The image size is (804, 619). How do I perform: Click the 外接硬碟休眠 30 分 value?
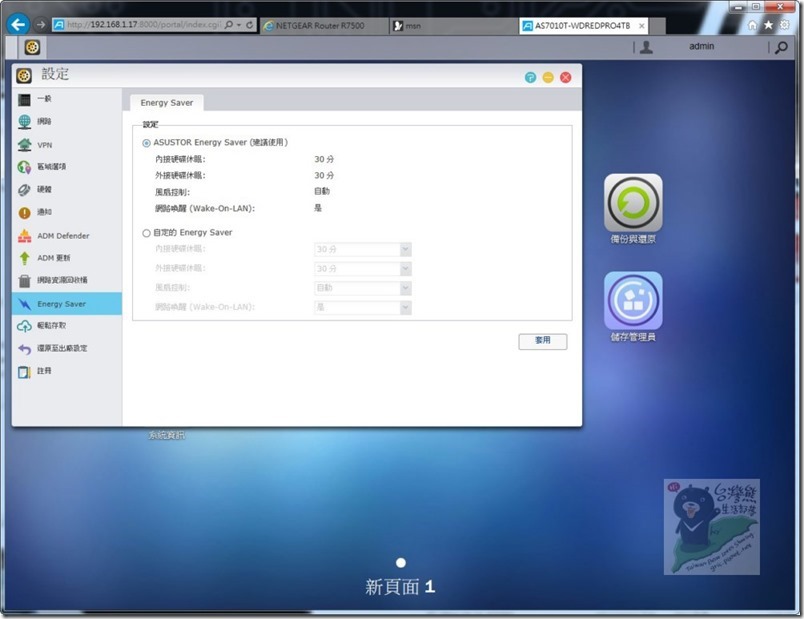[x=324, y=175]
